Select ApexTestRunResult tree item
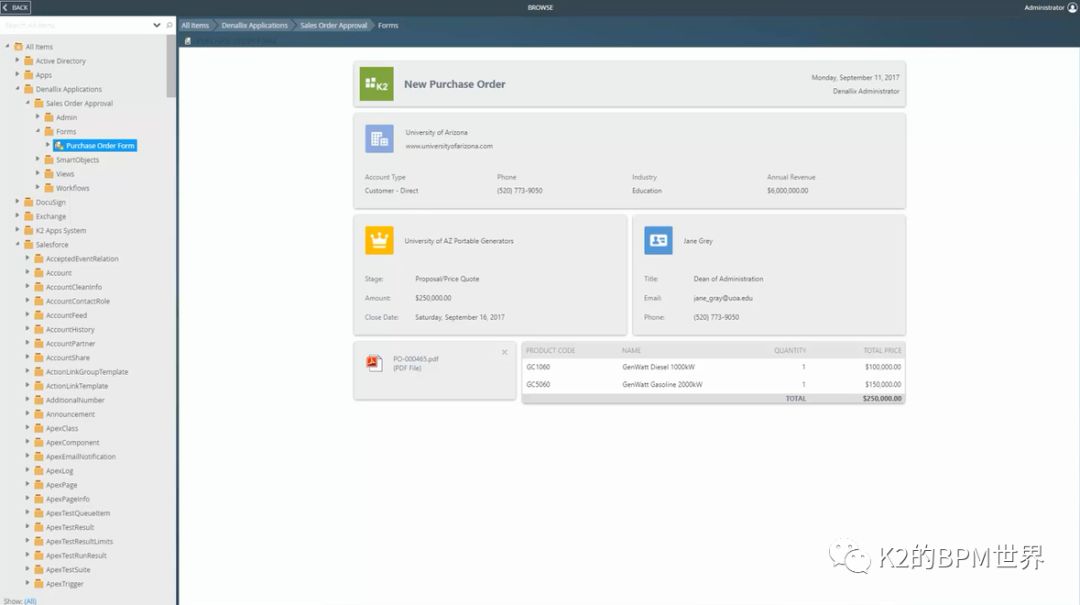Viewport: 1080px width, 605px height. (76, 555)
